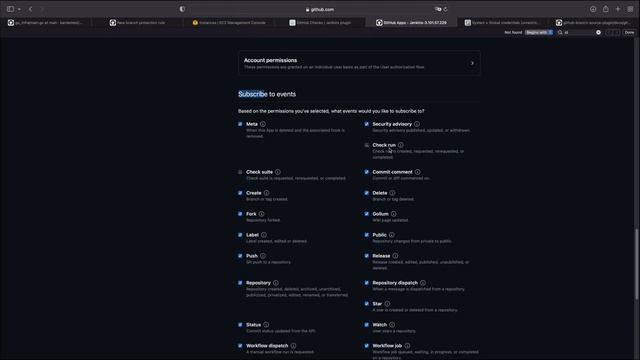Show info for Watch event
Viewport: 640px width, 360px height.
(392, 325)
